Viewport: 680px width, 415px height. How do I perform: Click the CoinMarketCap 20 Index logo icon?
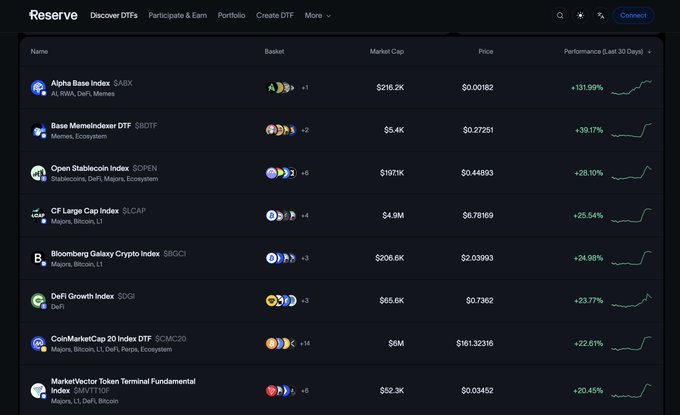(x=38, y=343)
